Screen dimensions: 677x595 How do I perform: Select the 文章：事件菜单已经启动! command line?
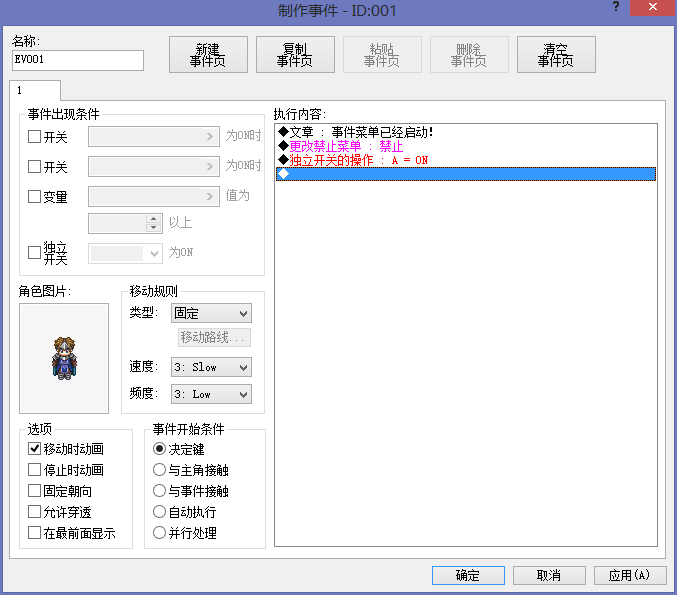(x=466, y=132)
